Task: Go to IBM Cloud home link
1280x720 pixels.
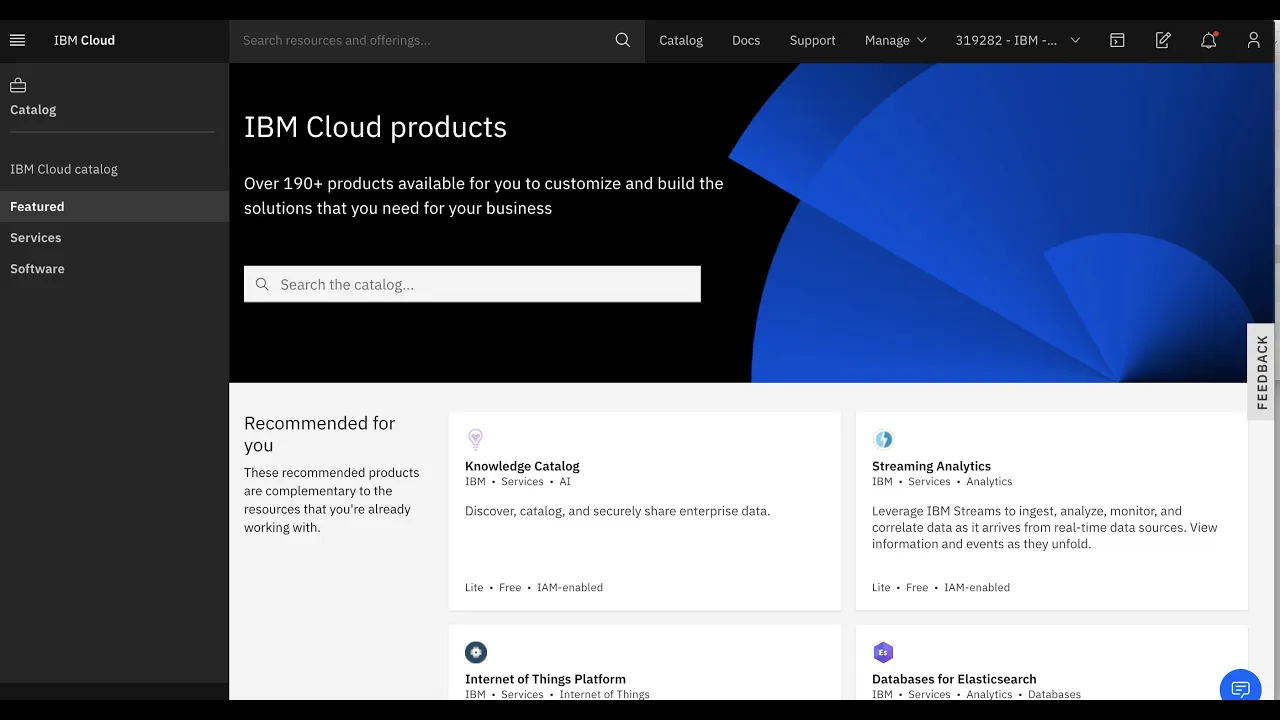Action: tap(84, 40)
